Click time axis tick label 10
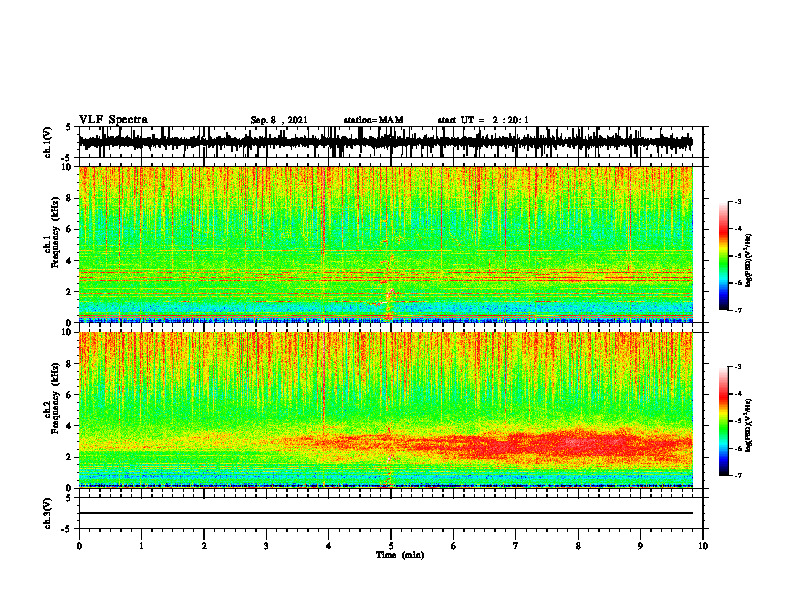The image size is (792, 612). (x=703, y=546)
